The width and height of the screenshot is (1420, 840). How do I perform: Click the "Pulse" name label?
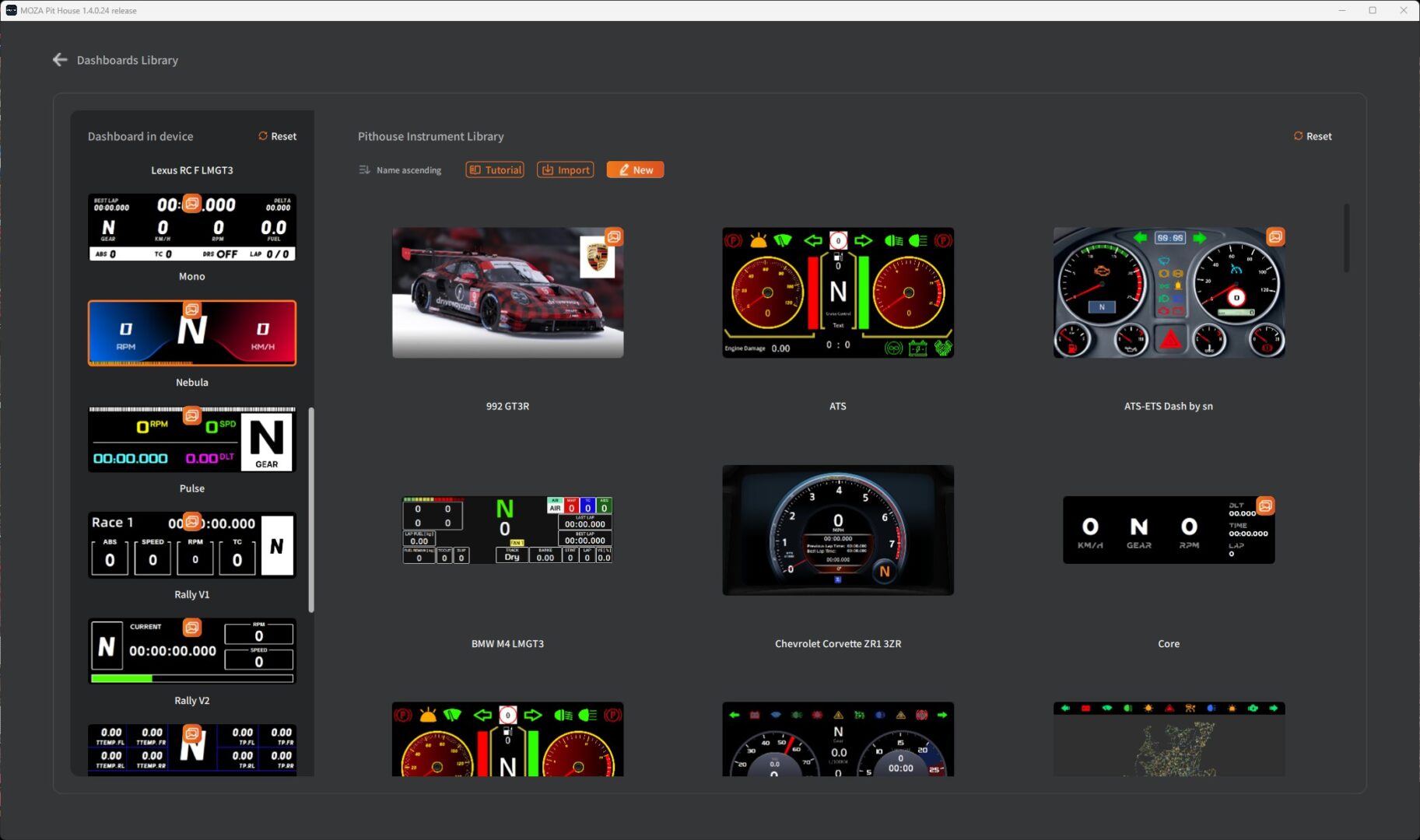click(x=192, y=488)
